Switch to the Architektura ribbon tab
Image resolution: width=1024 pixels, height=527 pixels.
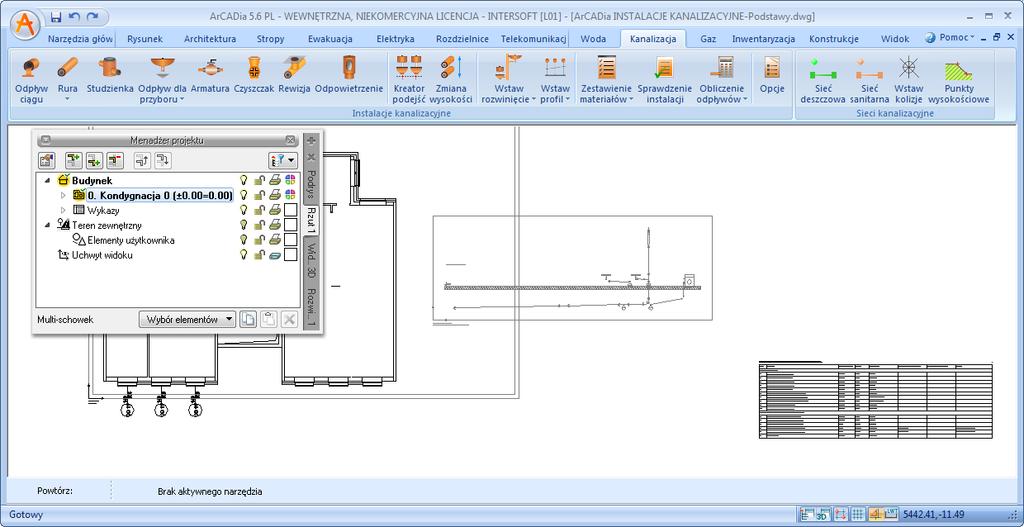pos(210,39)
